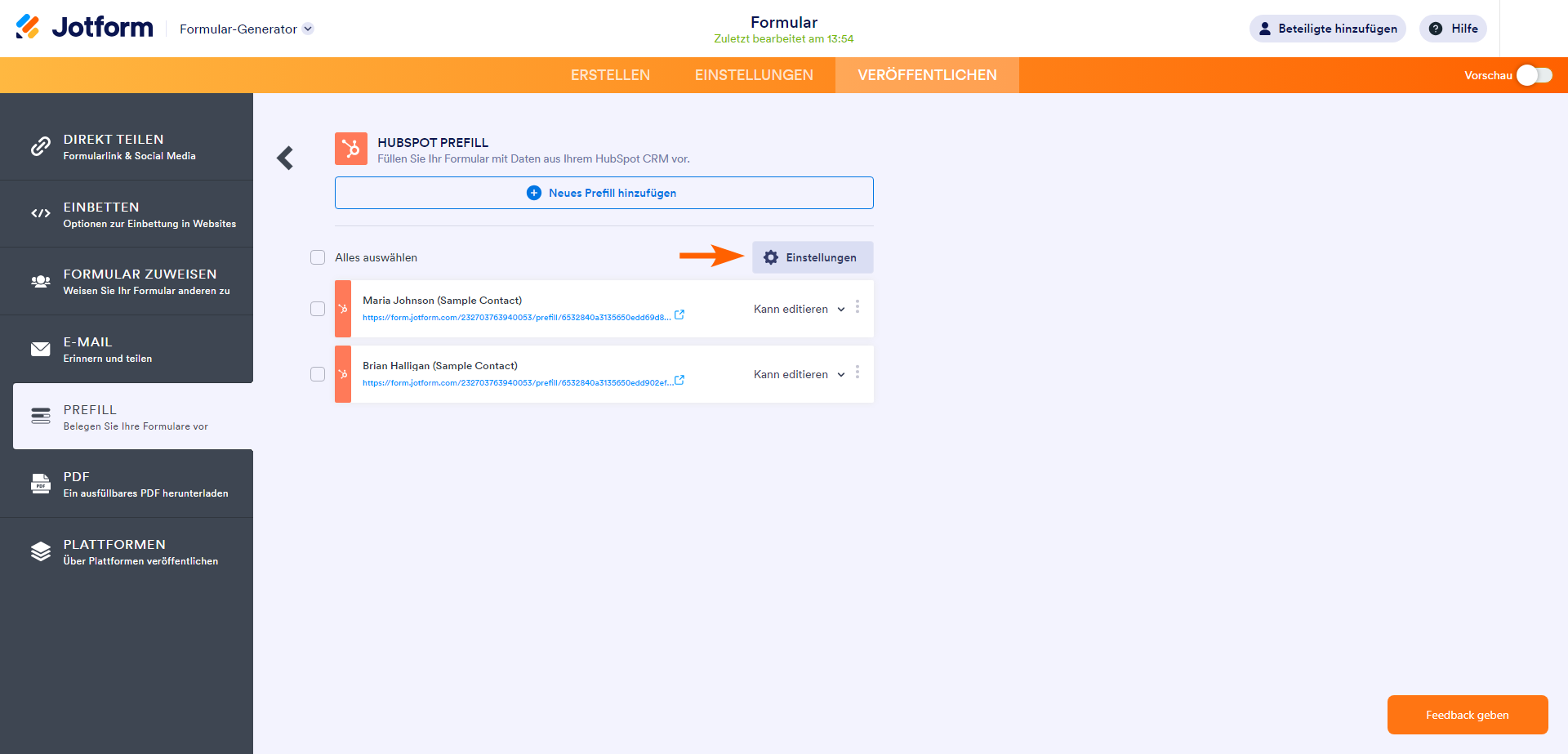
Task: Click the envelope icon for E-Mail
Action: point(41,349)
